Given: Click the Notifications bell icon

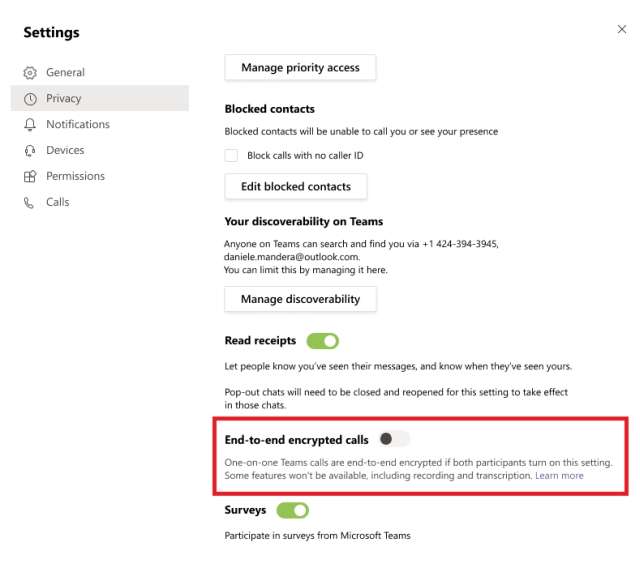Looking at the screenshot, I should click(x=29, y=125).
